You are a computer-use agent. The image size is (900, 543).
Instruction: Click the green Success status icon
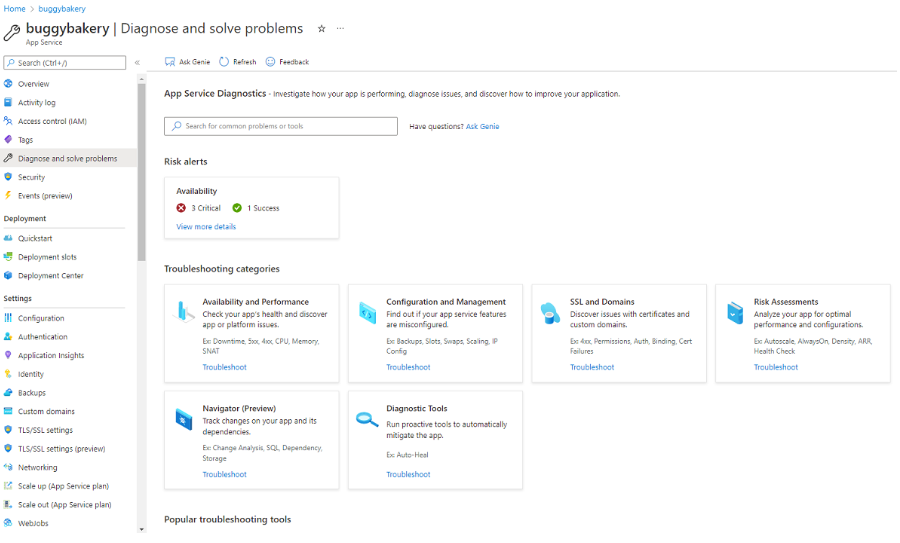click(x=237, y=208)
